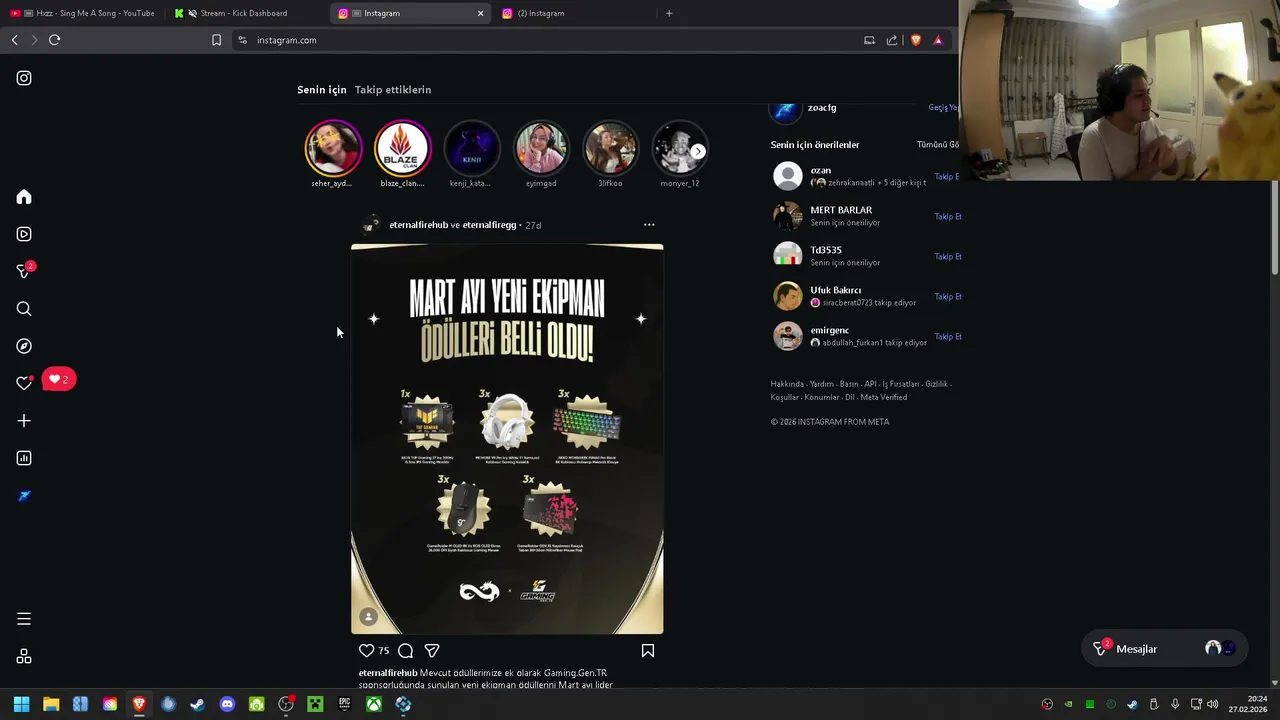Open File Explorer from taskbar

[x=51, y=704]
